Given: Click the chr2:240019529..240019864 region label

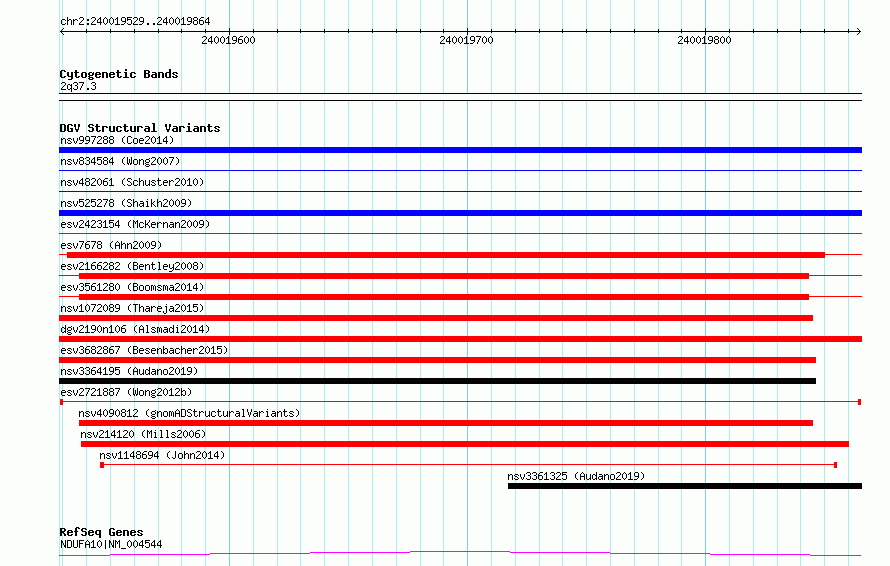Looking at the screenshot, I should coord(135,21).
